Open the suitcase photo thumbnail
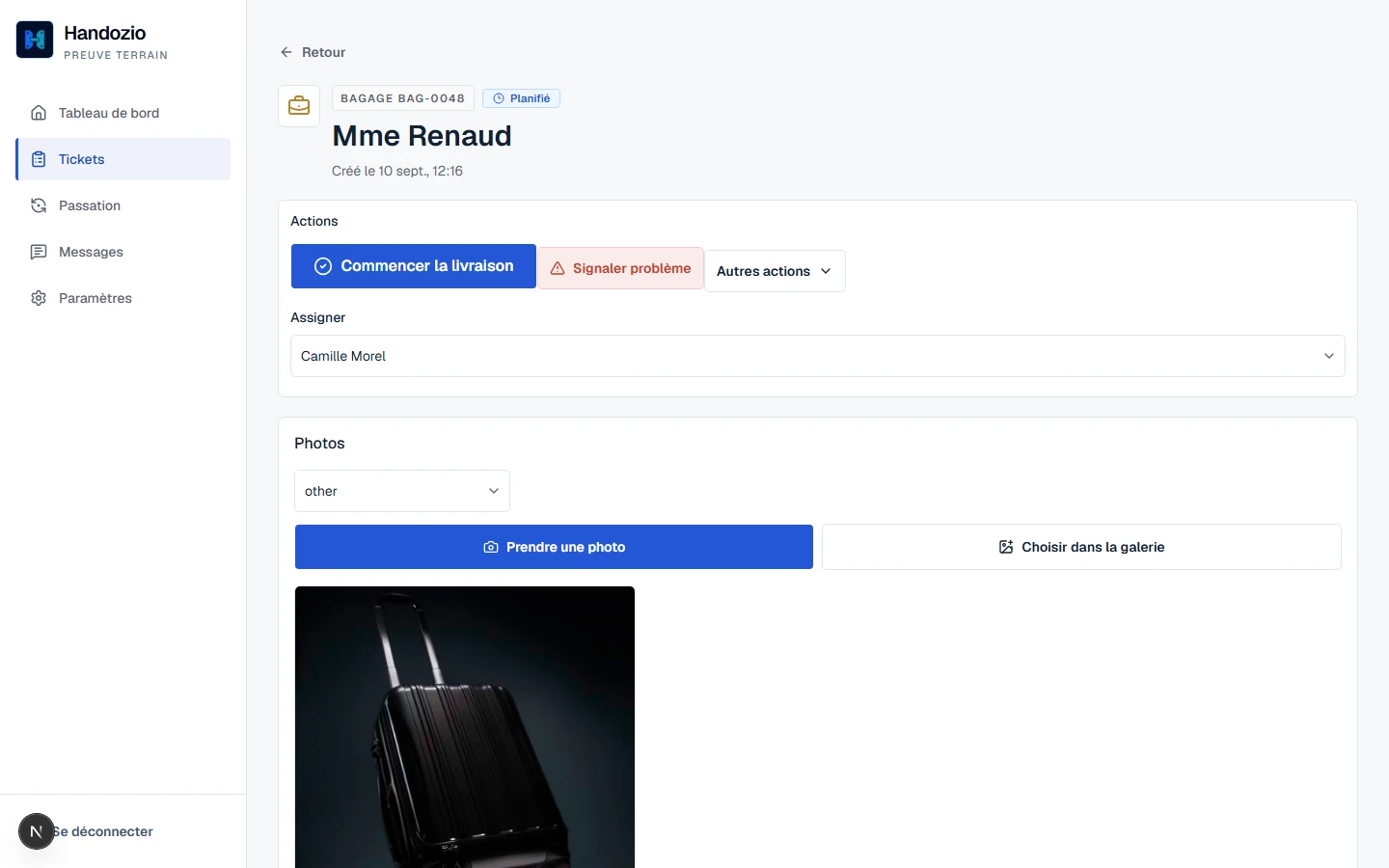Screen dimensions: 1389x868 465,727
